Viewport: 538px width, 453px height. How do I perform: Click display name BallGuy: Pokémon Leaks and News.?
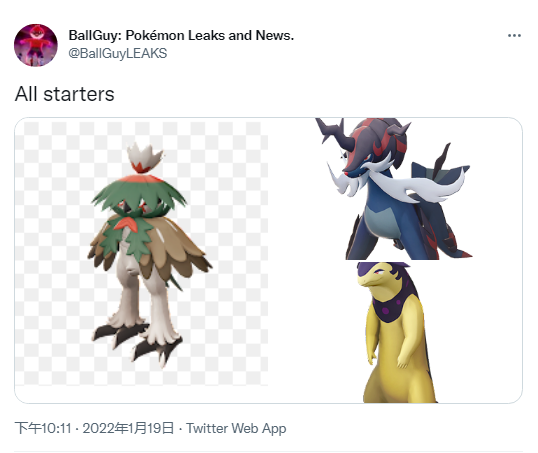(181, 35)
